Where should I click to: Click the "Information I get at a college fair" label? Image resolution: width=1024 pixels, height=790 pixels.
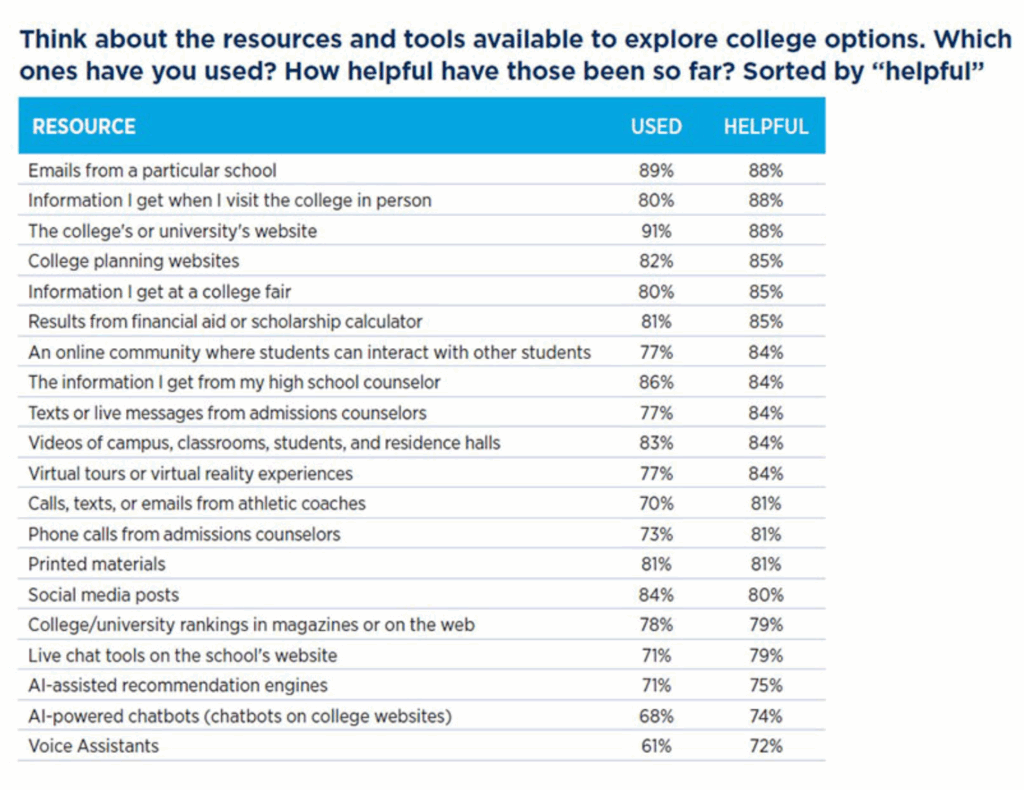(160, 292)
